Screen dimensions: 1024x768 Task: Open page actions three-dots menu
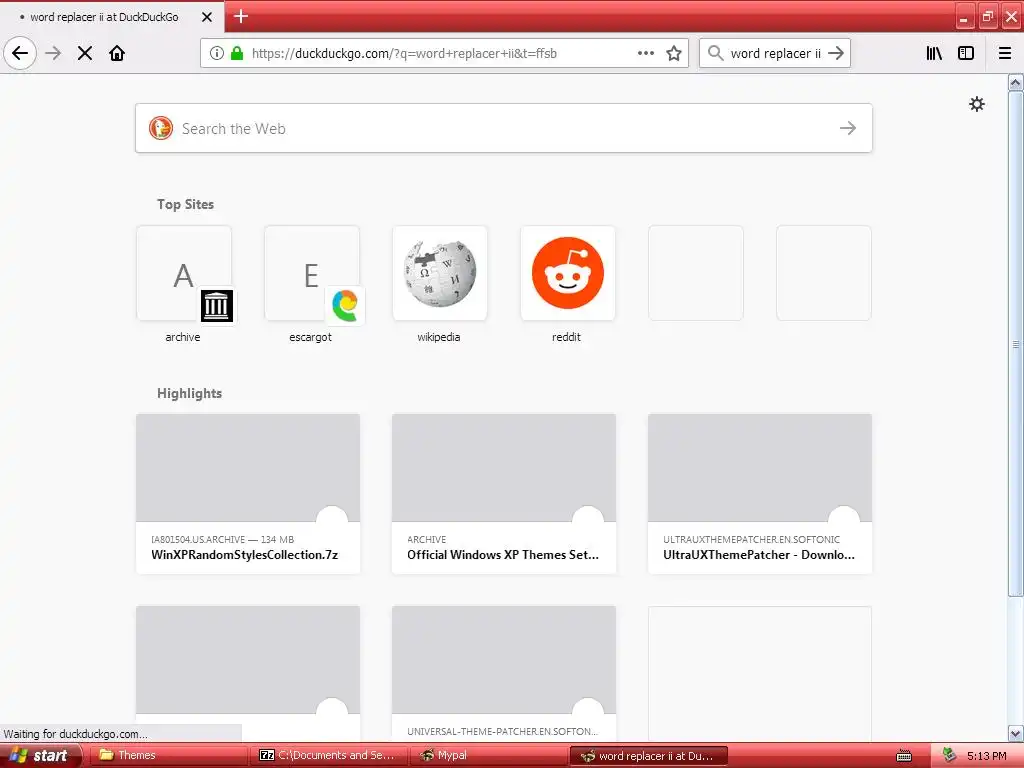(646, 53)
